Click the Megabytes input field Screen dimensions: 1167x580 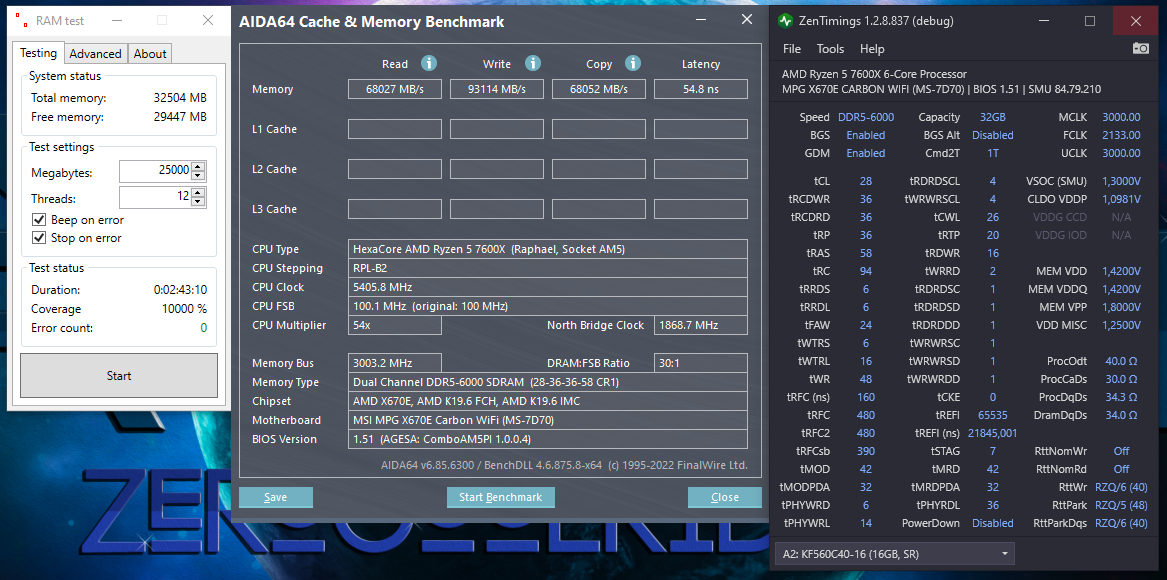click(155, 171)
